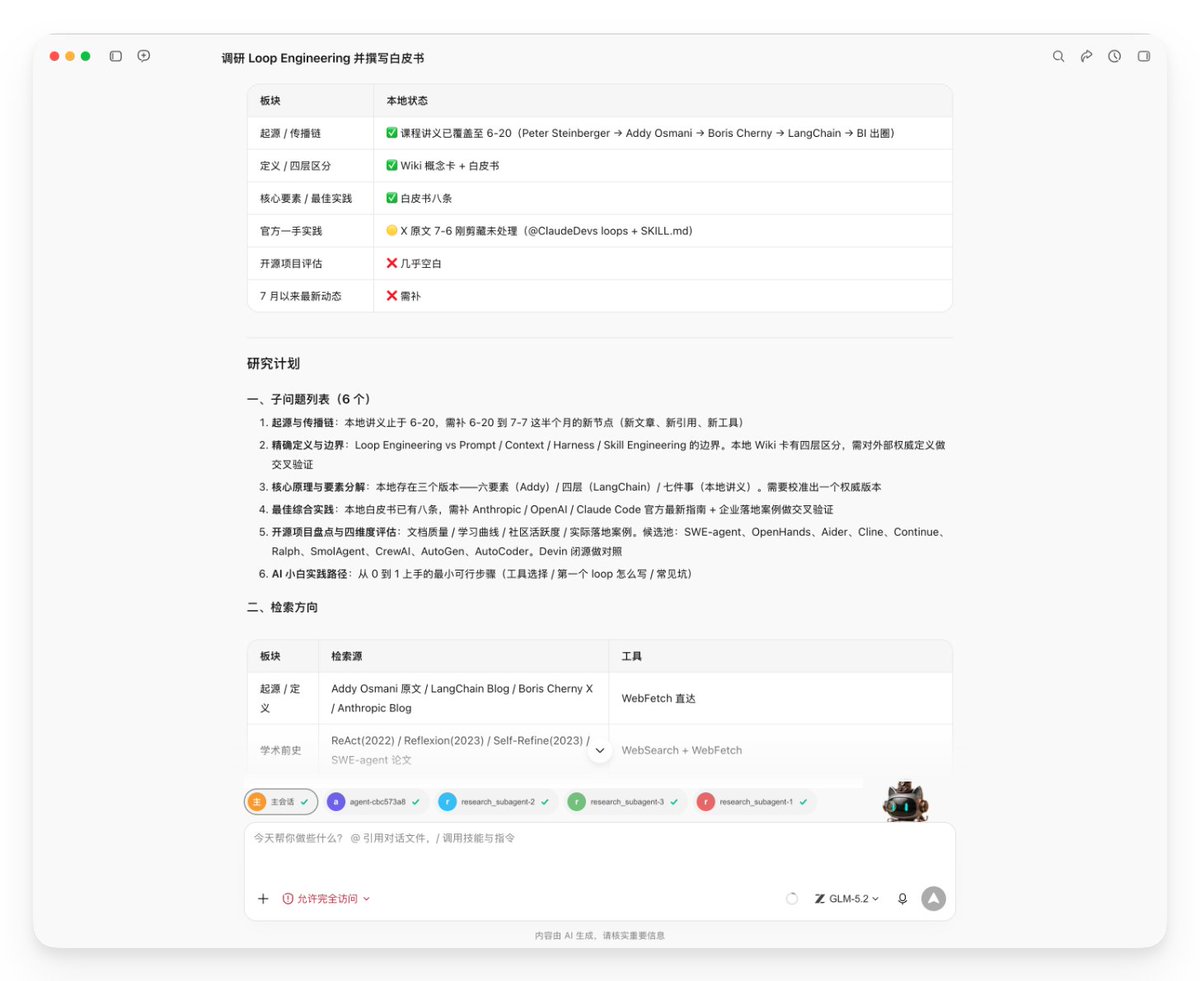Screen dimensions: 1200x981
Task: Start a new chat with plus bubble icon
Action: click(144, 56)
